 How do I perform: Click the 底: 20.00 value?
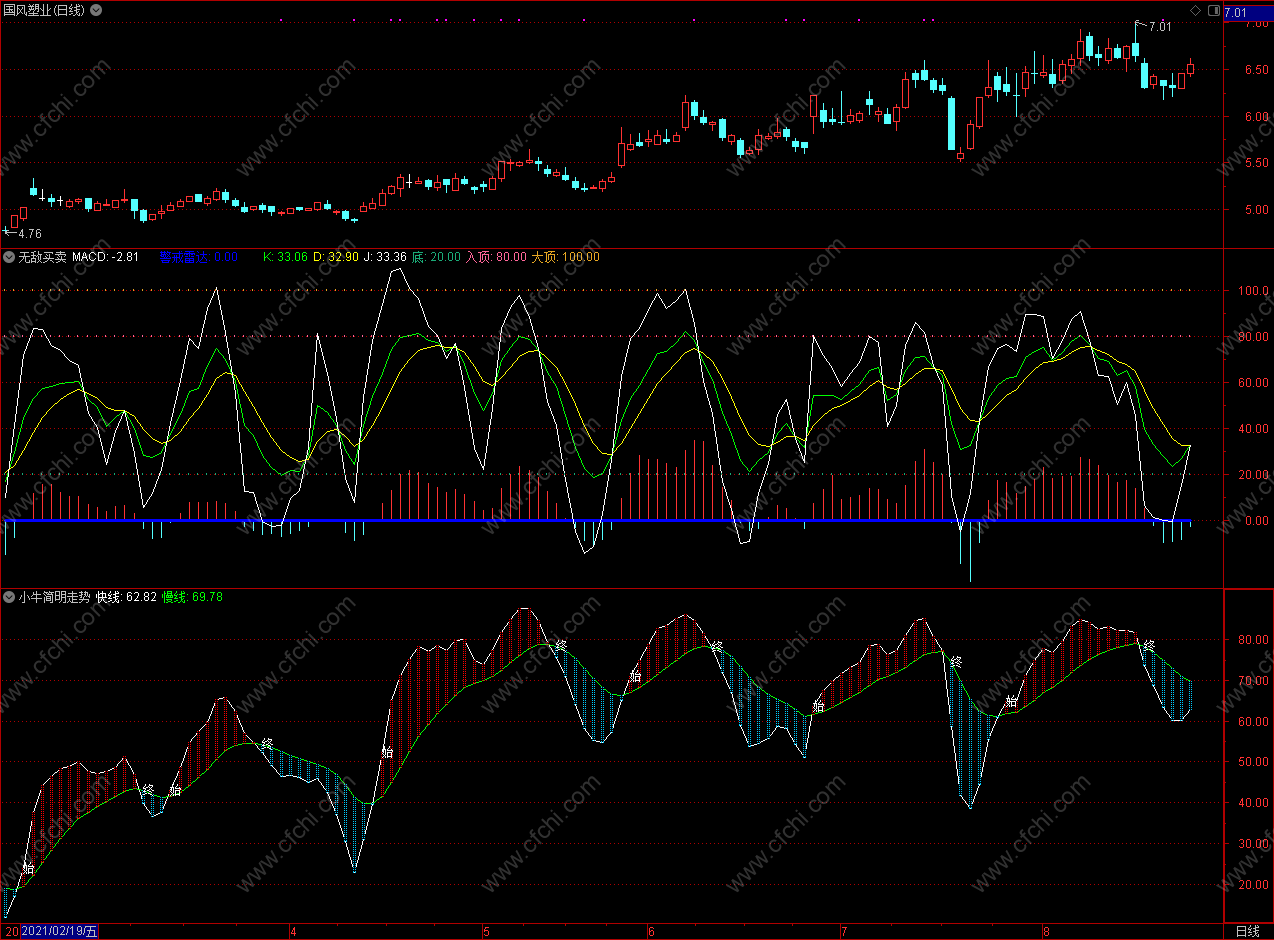click(436, 257)
